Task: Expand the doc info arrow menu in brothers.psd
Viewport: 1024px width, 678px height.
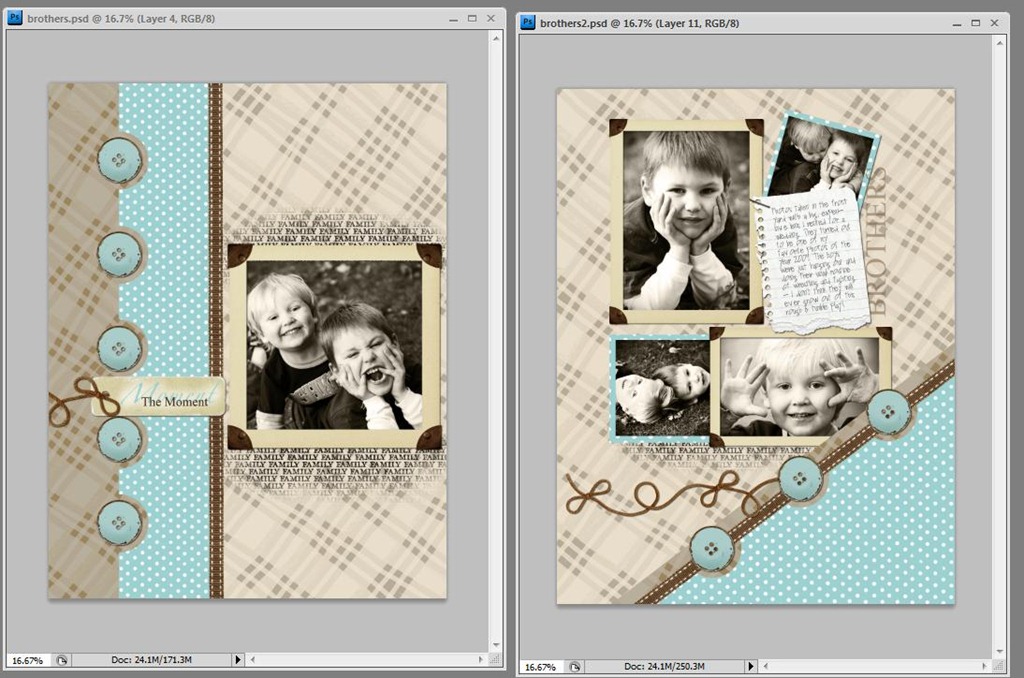Action: click(238, 660)
